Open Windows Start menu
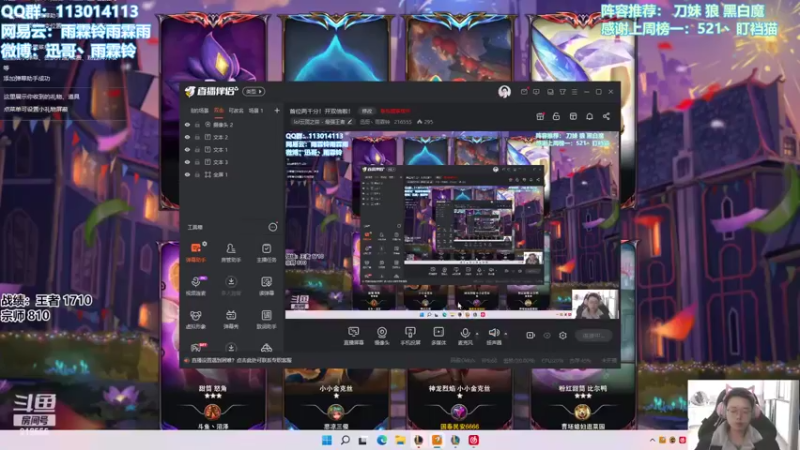The height and width of the screenshot is (450, 800). click(327, 440)
